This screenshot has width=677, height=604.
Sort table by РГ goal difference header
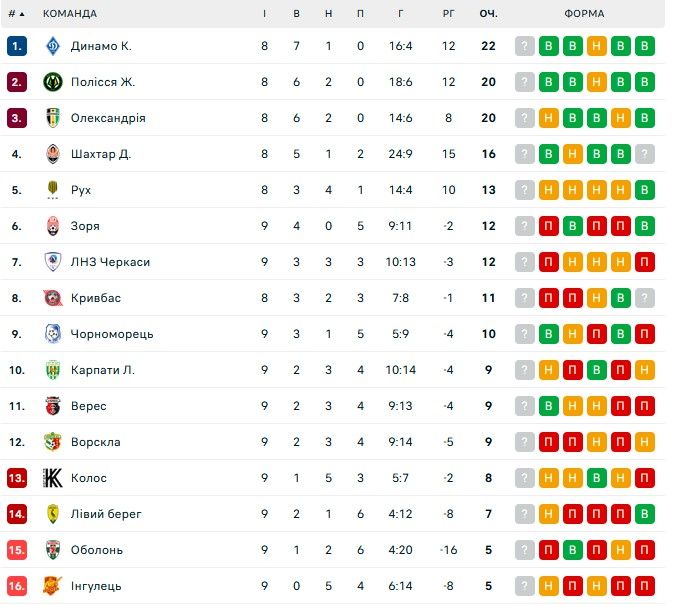pos(449,14)
